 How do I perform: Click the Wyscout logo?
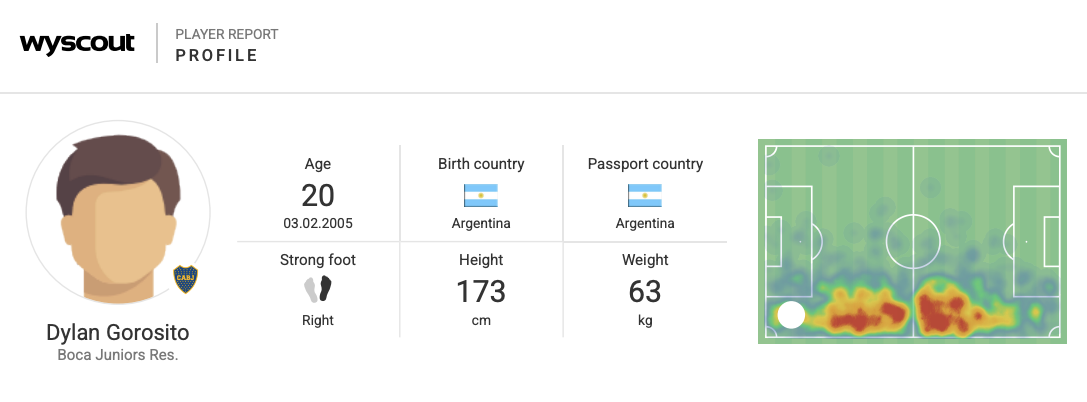(77, 44)
